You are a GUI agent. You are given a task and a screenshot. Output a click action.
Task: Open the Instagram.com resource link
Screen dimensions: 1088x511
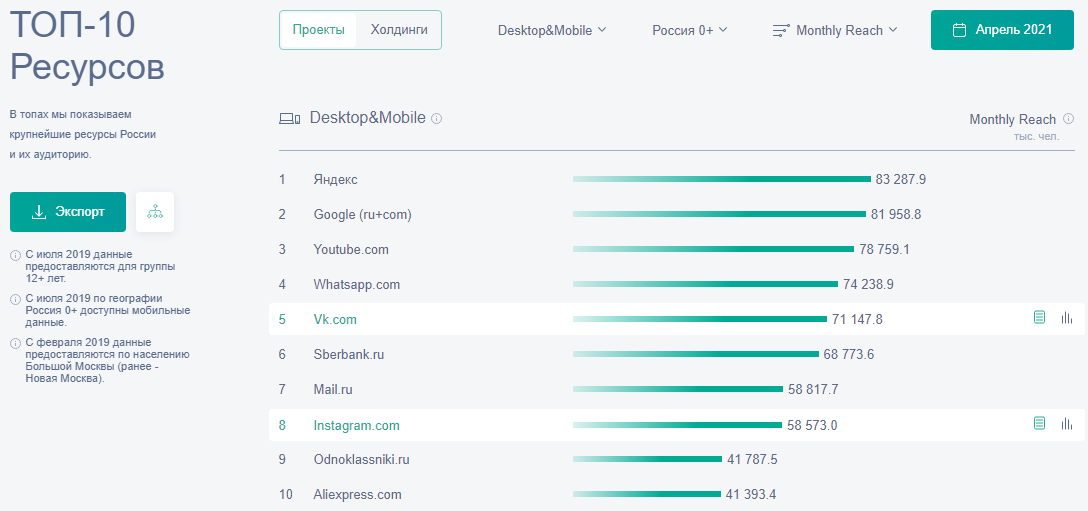(357, 425)
